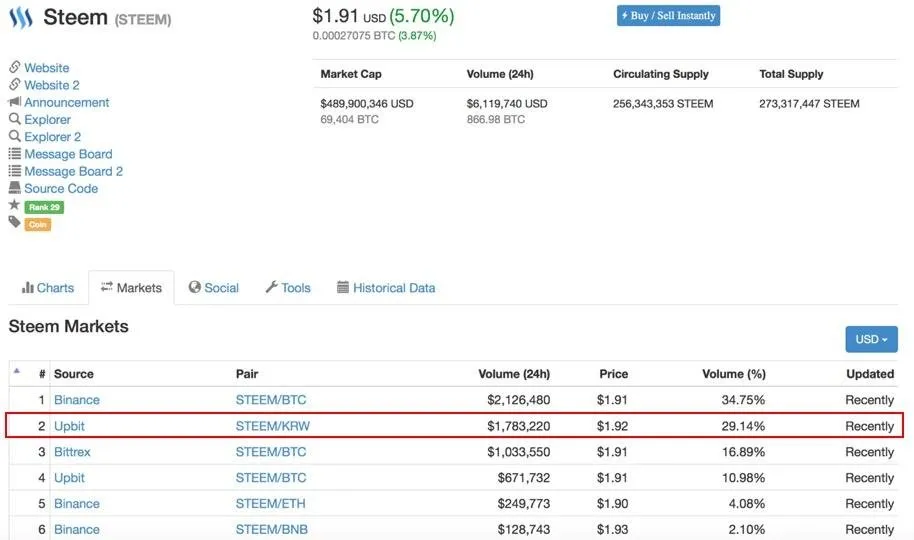The height and width of the screenshot is (540, 914).
Task: Open Message Board link
Action: (x=68, y=154)
